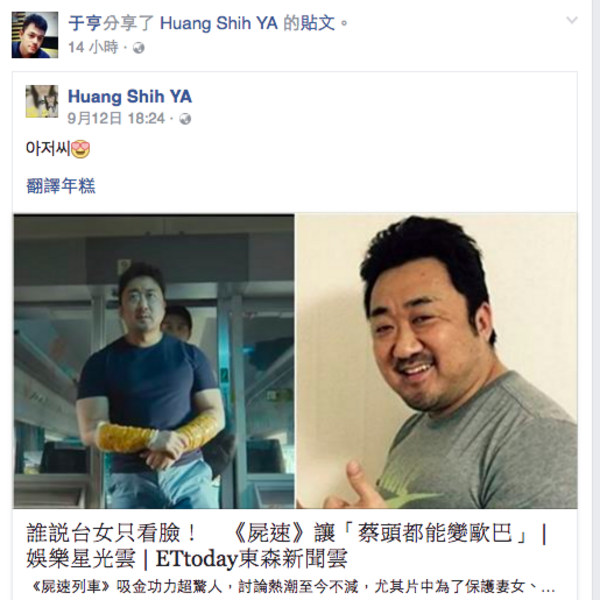Open Huang Shih YA link in share header

pyautogui.click(x=218, y=23)
